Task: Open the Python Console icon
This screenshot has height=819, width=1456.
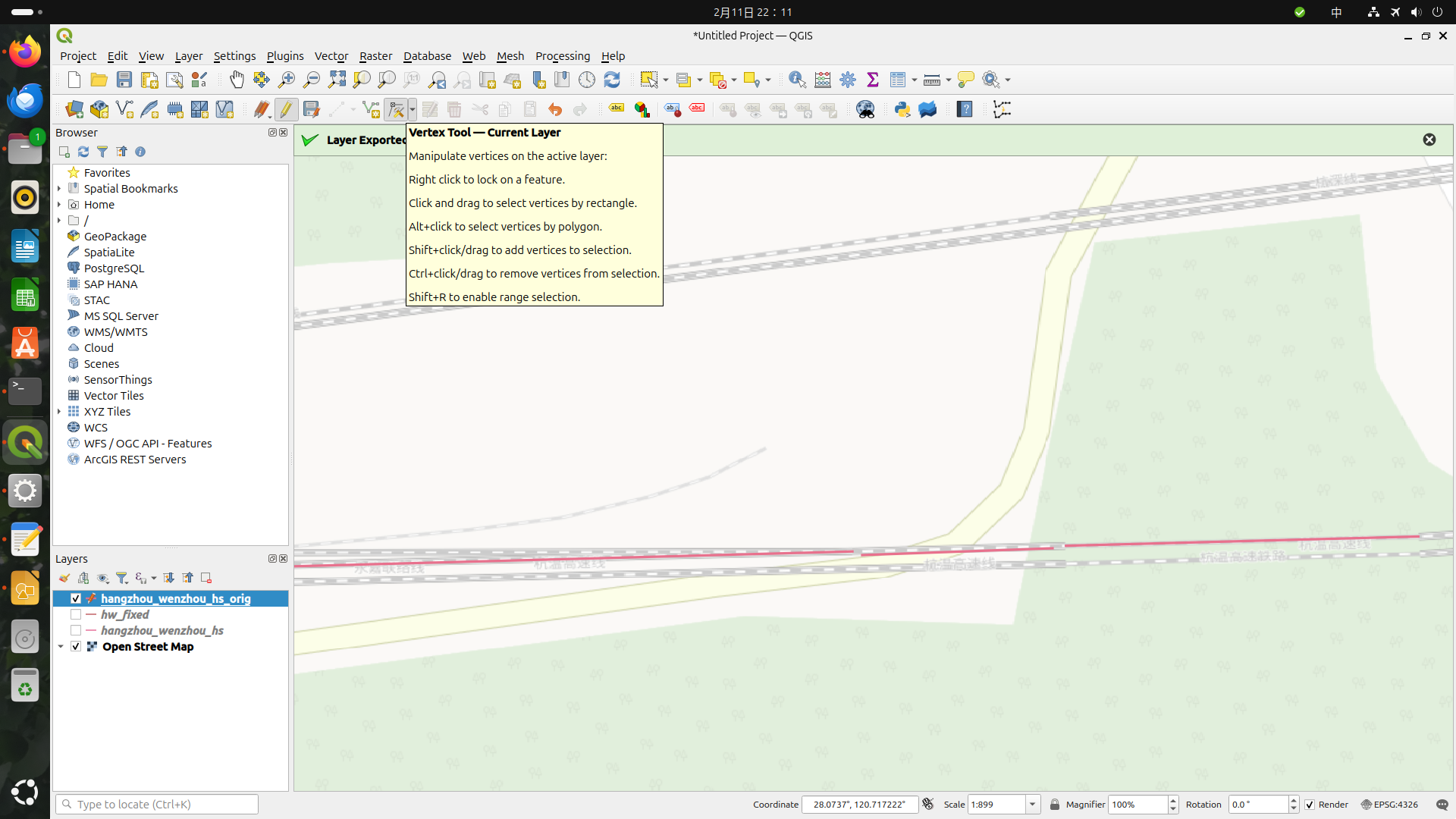Action: (x=902, y=109)
